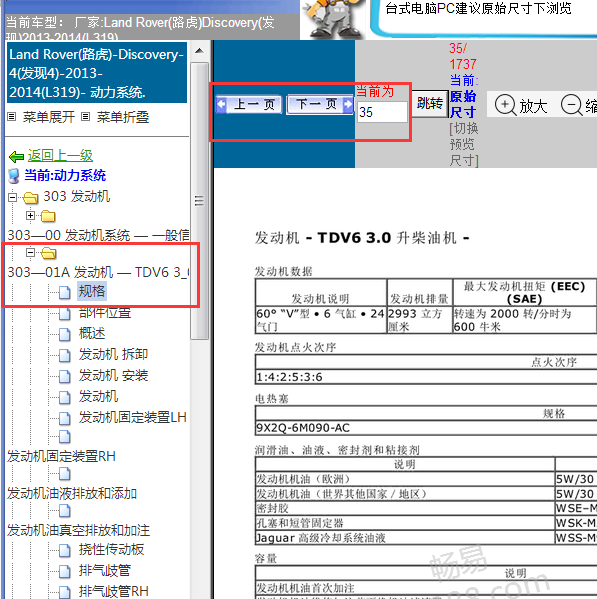Click the computer icon beside 当前:动力系统
Viewport: 597px width, 599px height.
coord(14,176)
